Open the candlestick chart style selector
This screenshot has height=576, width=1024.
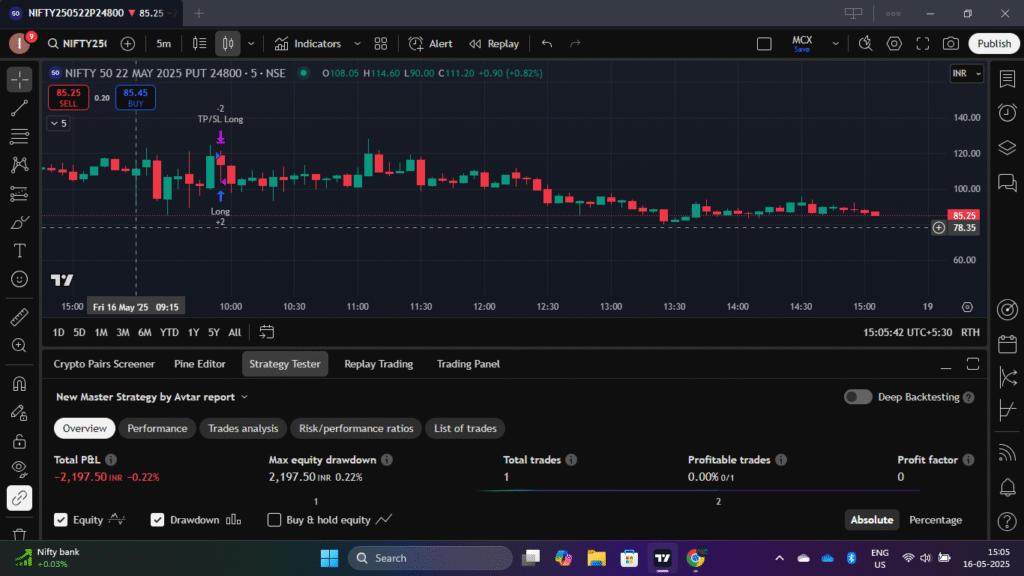click(228, 44)
